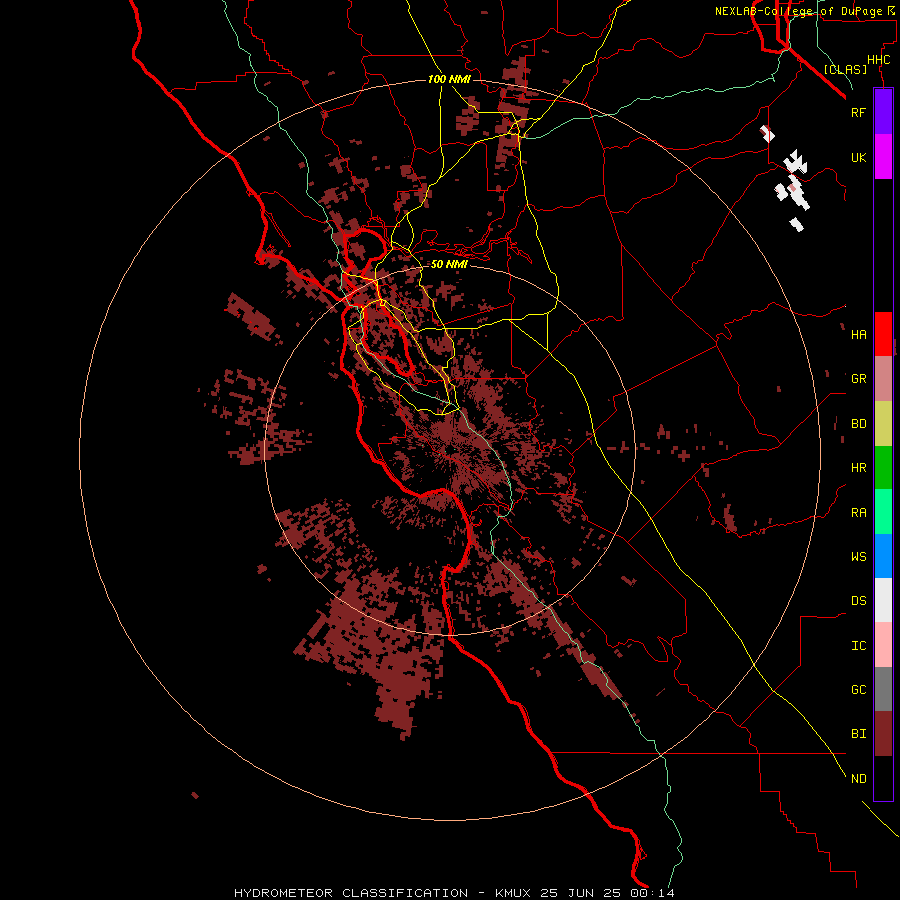Click the "KMUX" radar site identifier
The width and height of the screenshot is (900, 900).
pos(514,893)
